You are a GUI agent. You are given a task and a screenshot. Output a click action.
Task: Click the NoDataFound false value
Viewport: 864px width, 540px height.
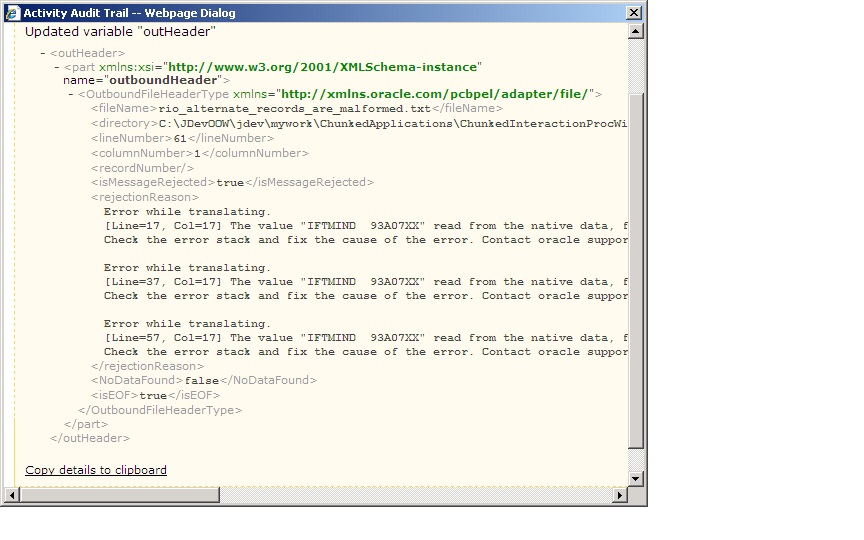click(x=202, y=381)
